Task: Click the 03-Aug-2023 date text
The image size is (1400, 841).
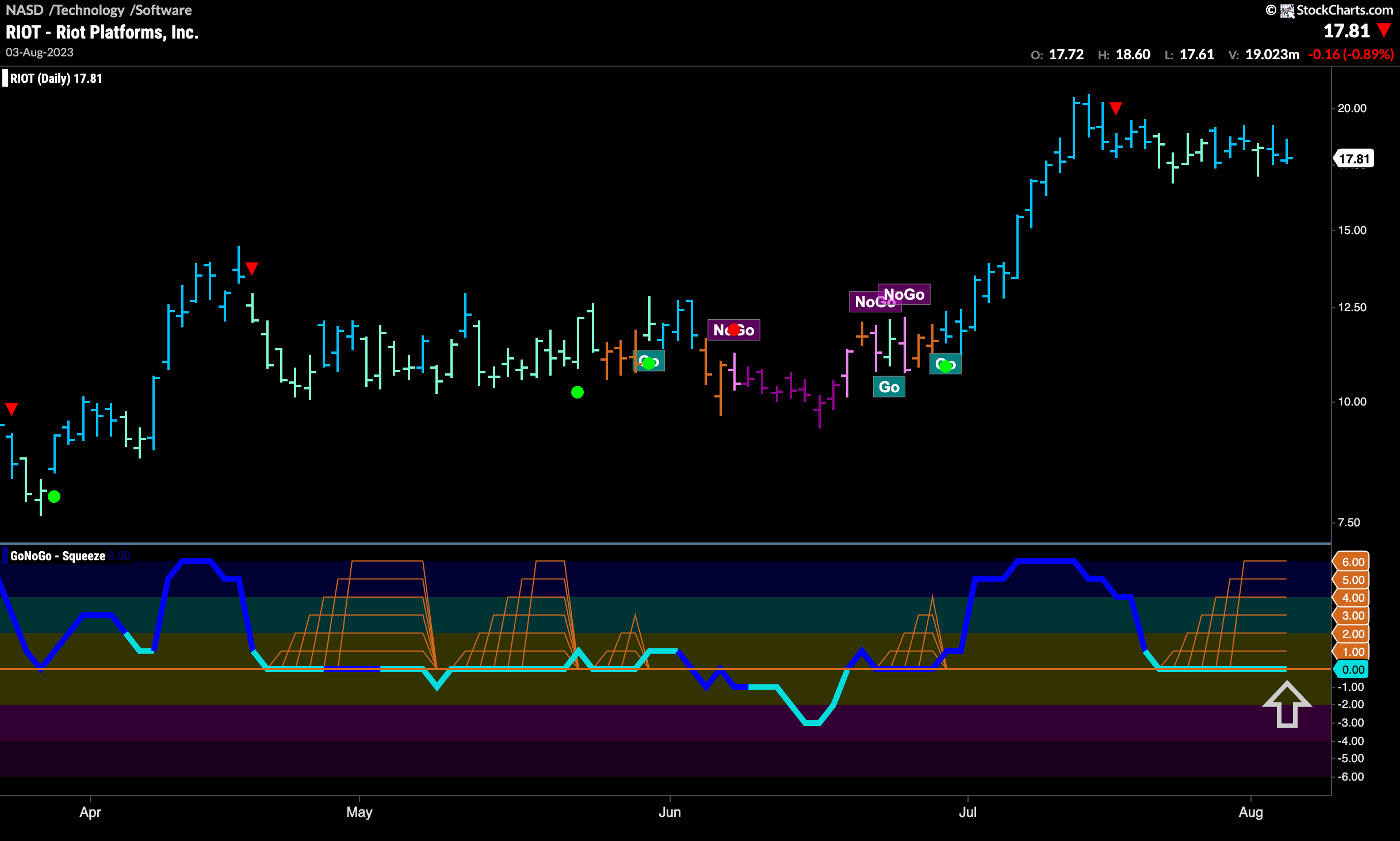Action: tap(40, 52)
